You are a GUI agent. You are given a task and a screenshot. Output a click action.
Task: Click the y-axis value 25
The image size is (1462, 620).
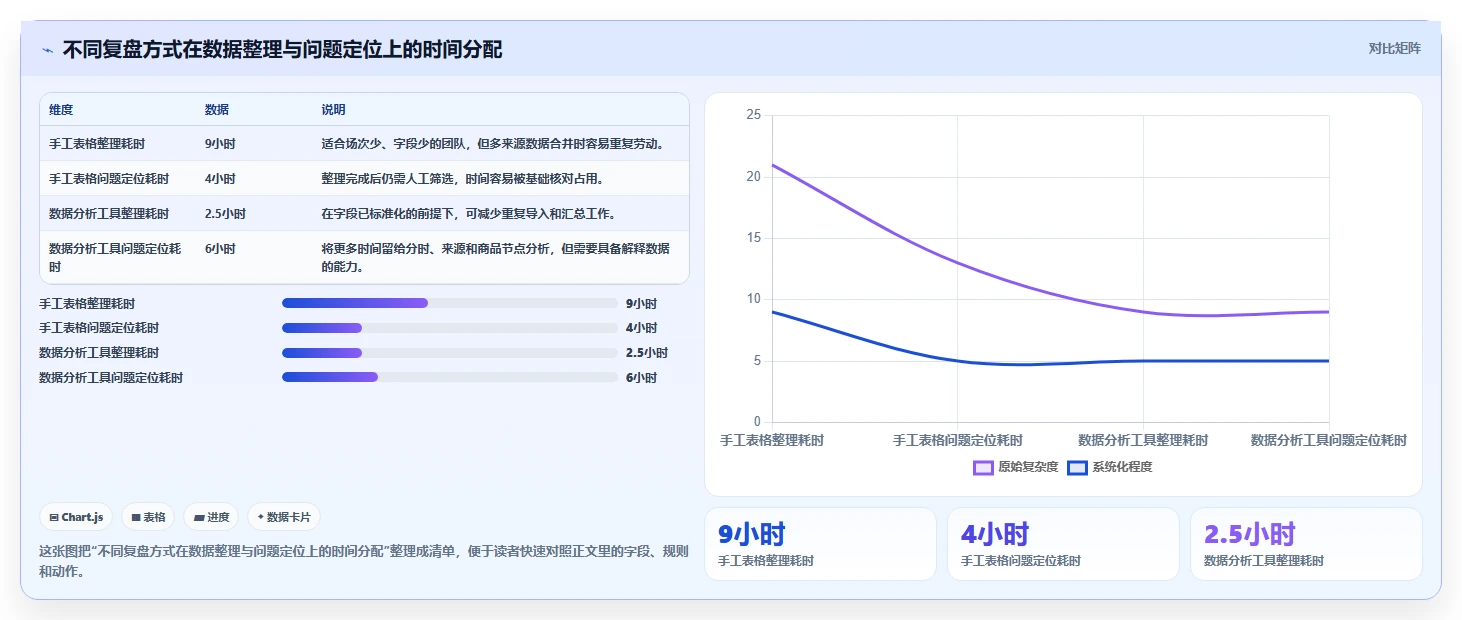(754, 115)
